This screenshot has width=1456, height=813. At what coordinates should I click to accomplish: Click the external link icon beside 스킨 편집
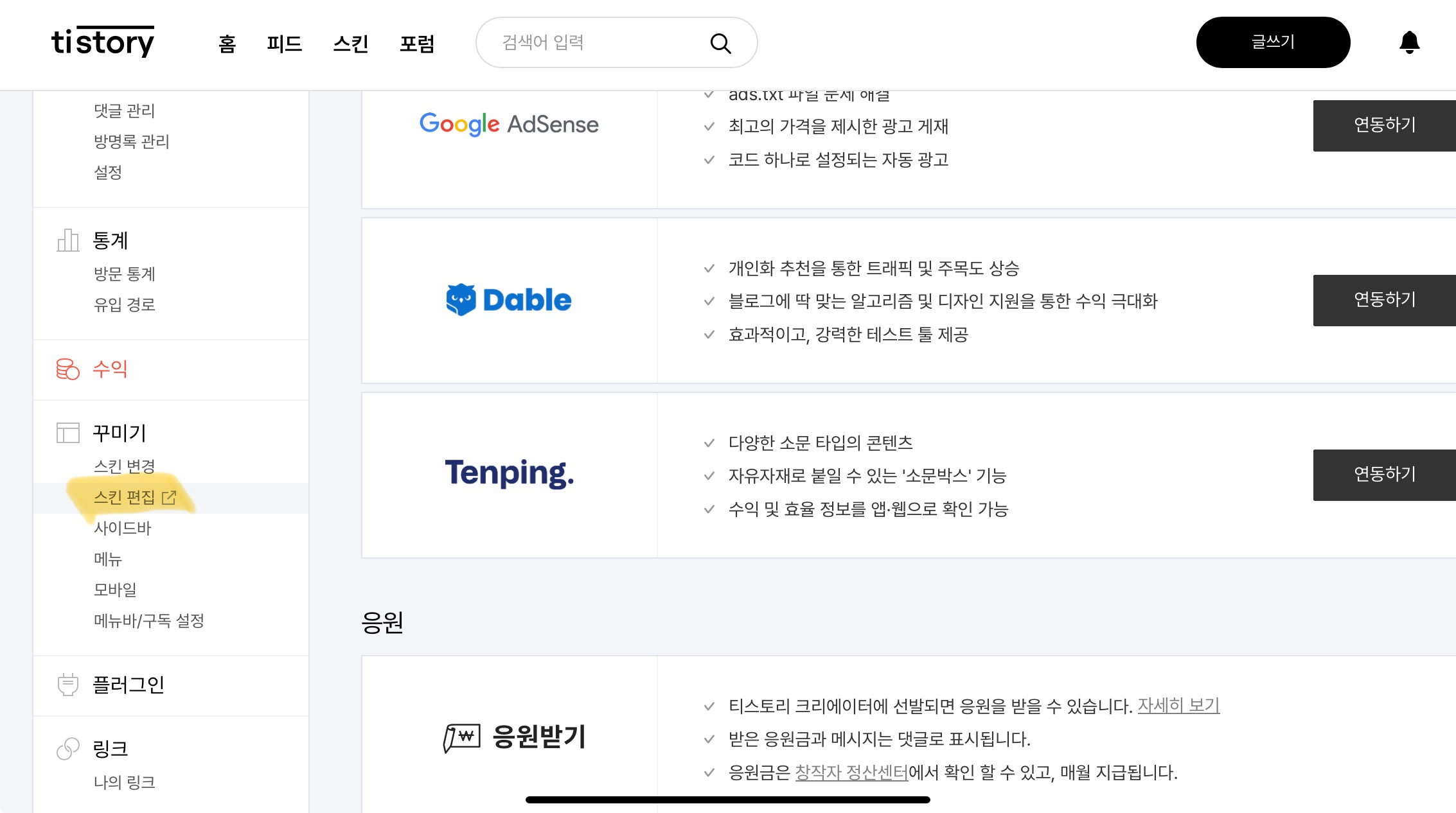pos(169,497)
